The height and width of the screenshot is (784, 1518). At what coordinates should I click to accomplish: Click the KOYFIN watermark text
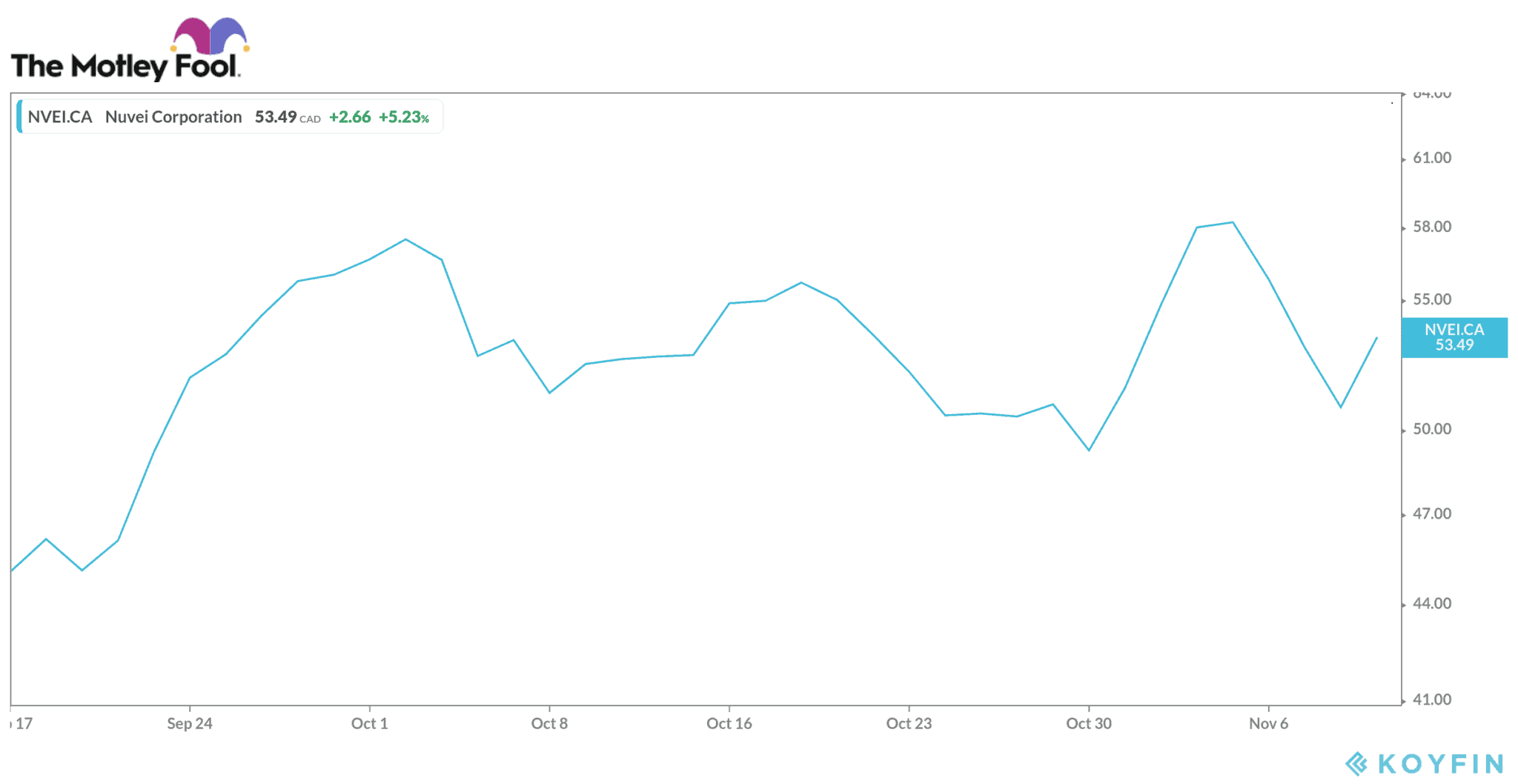[1440, 763]
